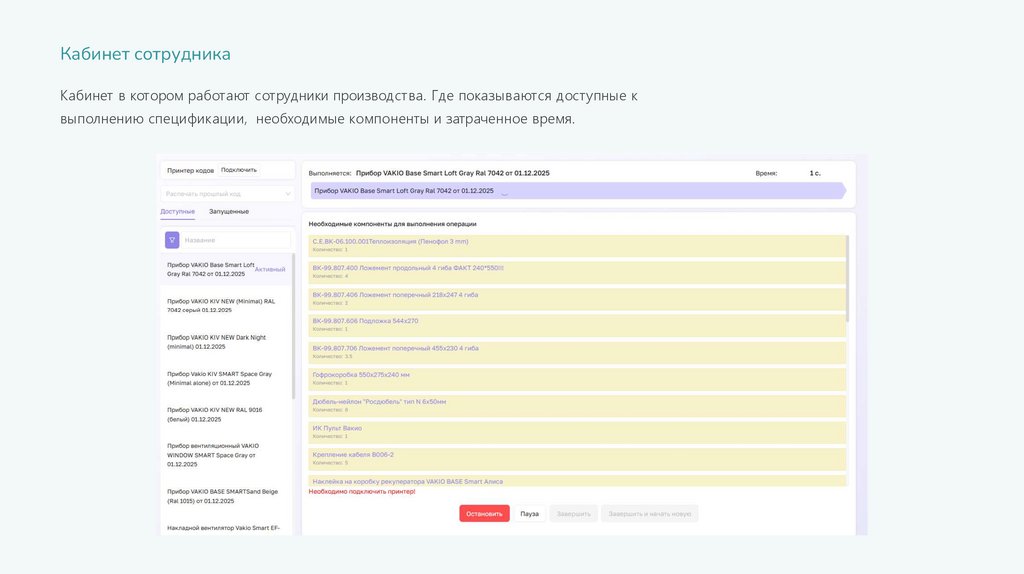This screenshot has height=574, width=1024.
Task: Focus the Название search field
Action: (236, 240)
